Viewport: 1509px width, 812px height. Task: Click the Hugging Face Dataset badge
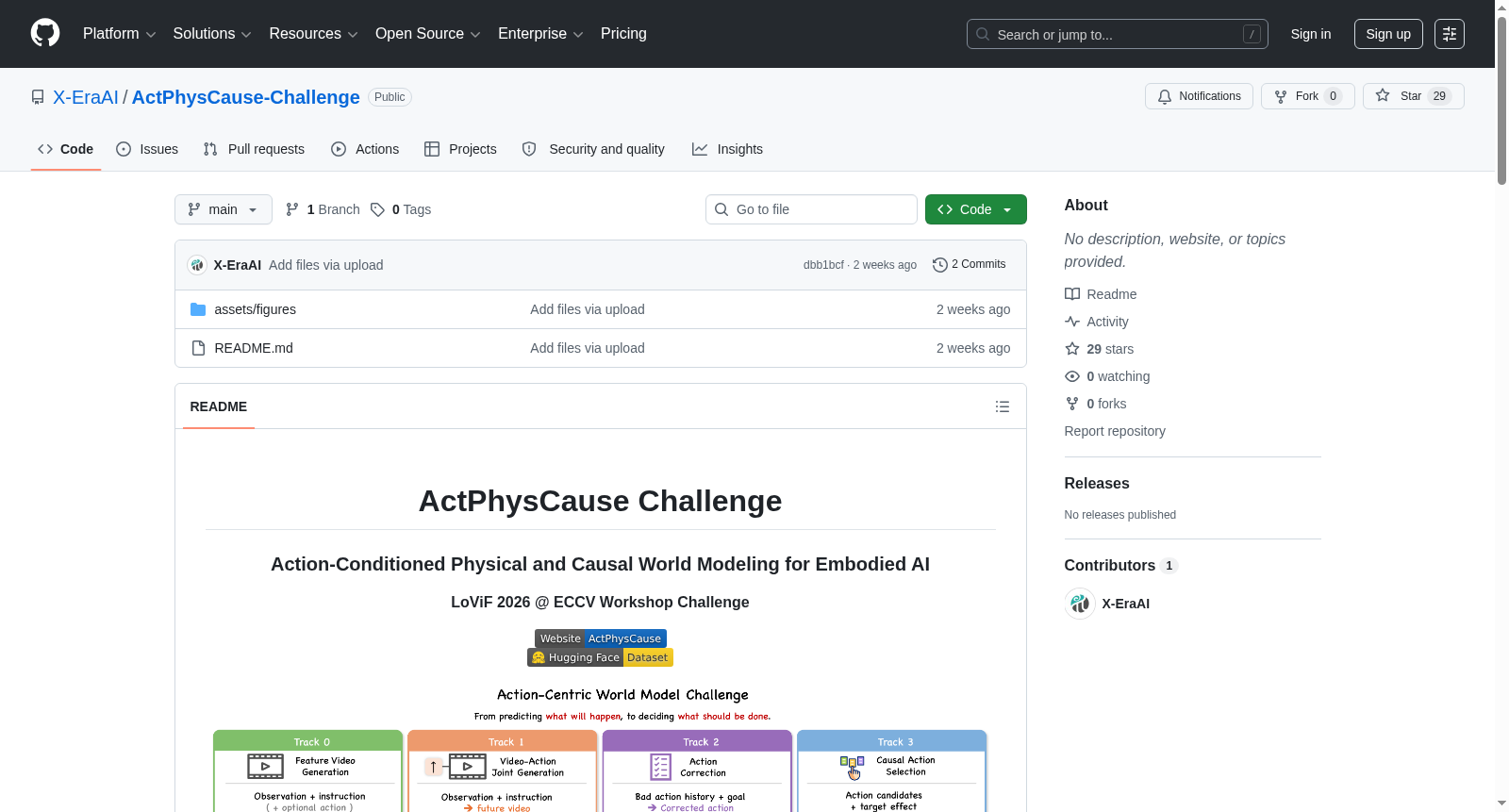[601, 657]
